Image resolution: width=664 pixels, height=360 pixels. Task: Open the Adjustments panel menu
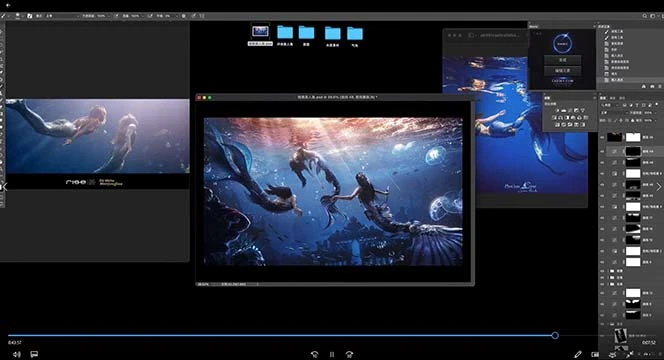pyautogui.click(x=595, y=98)
